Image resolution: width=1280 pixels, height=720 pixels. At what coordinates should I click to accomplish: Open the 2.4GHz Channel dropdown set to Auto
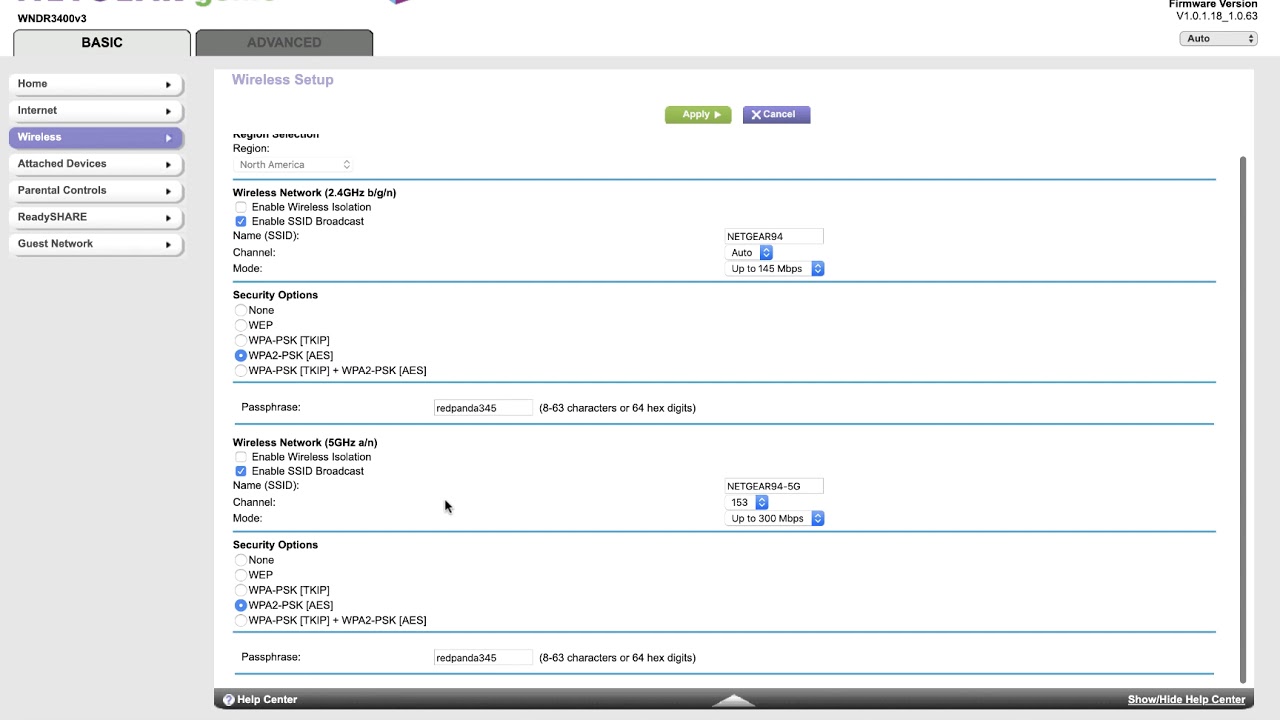pos(750,253)
